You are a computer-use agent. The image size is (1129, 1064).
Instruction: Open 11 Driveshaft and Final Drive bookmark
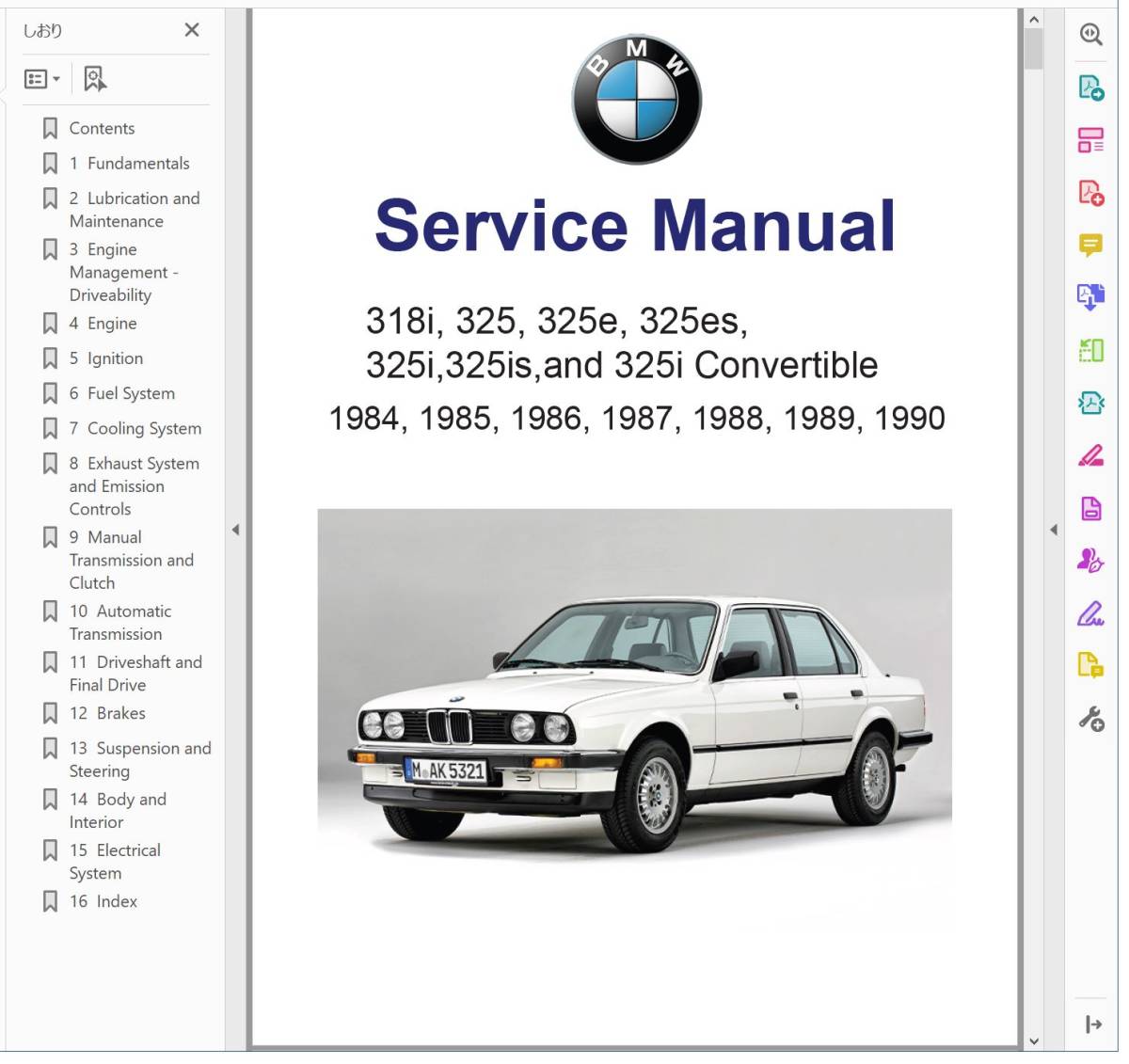click(x=135, y=674)
